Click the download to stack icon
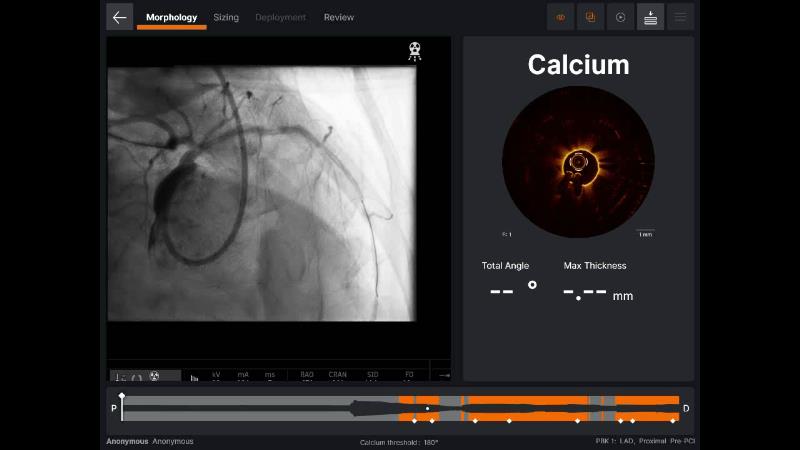The height and width of the screenshot is (450, 800). pyautogui.click(x=650, y=17)
